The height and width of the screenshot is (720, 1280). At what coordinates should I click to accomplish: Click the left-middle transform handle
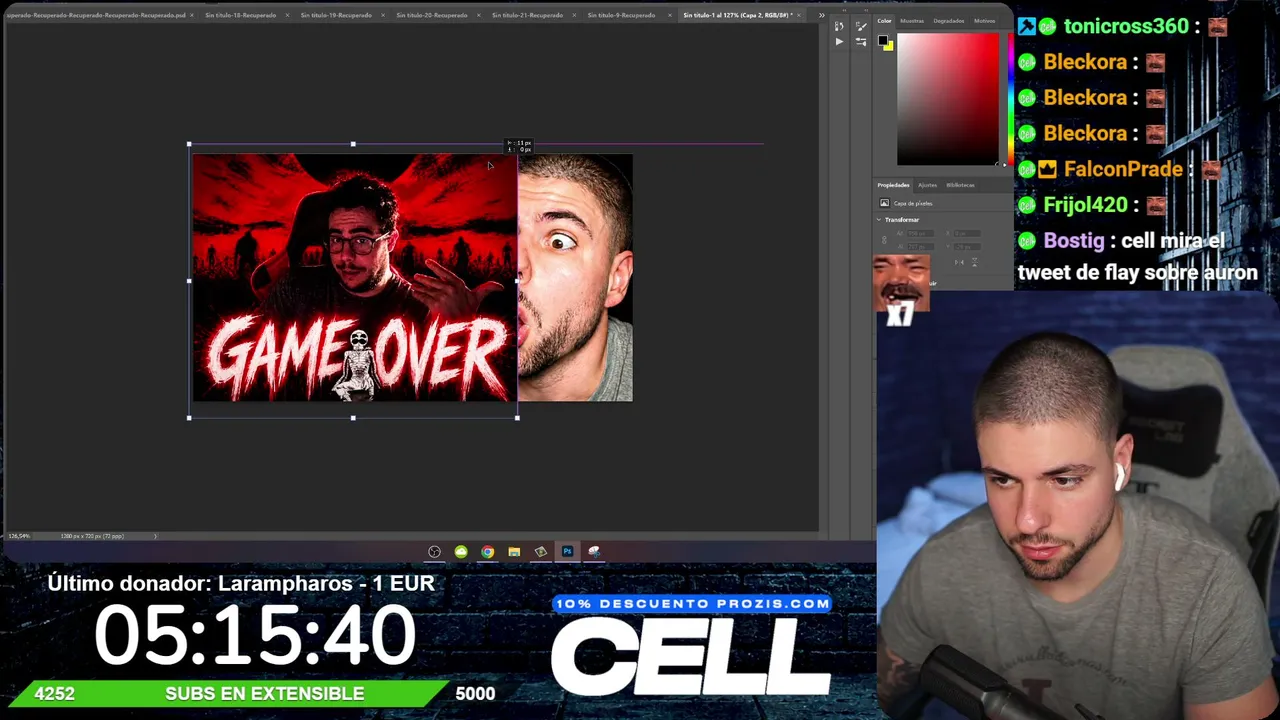click(189, 281)
